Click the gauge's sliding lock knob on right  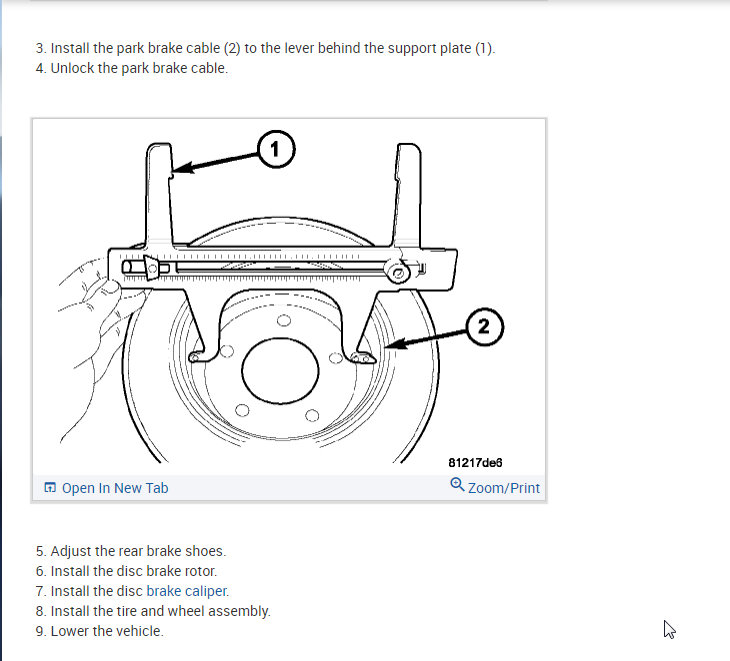click(398, 272)
